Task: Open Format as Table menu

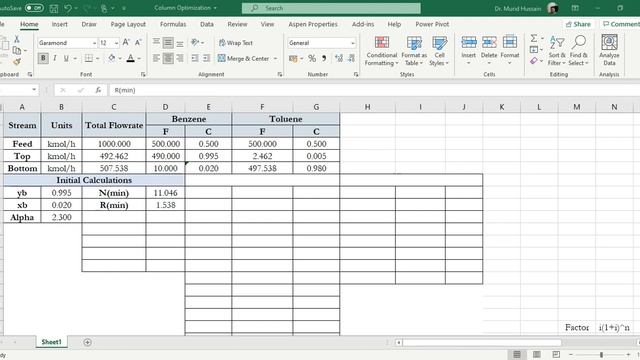Action: click(x=414, y=51)
